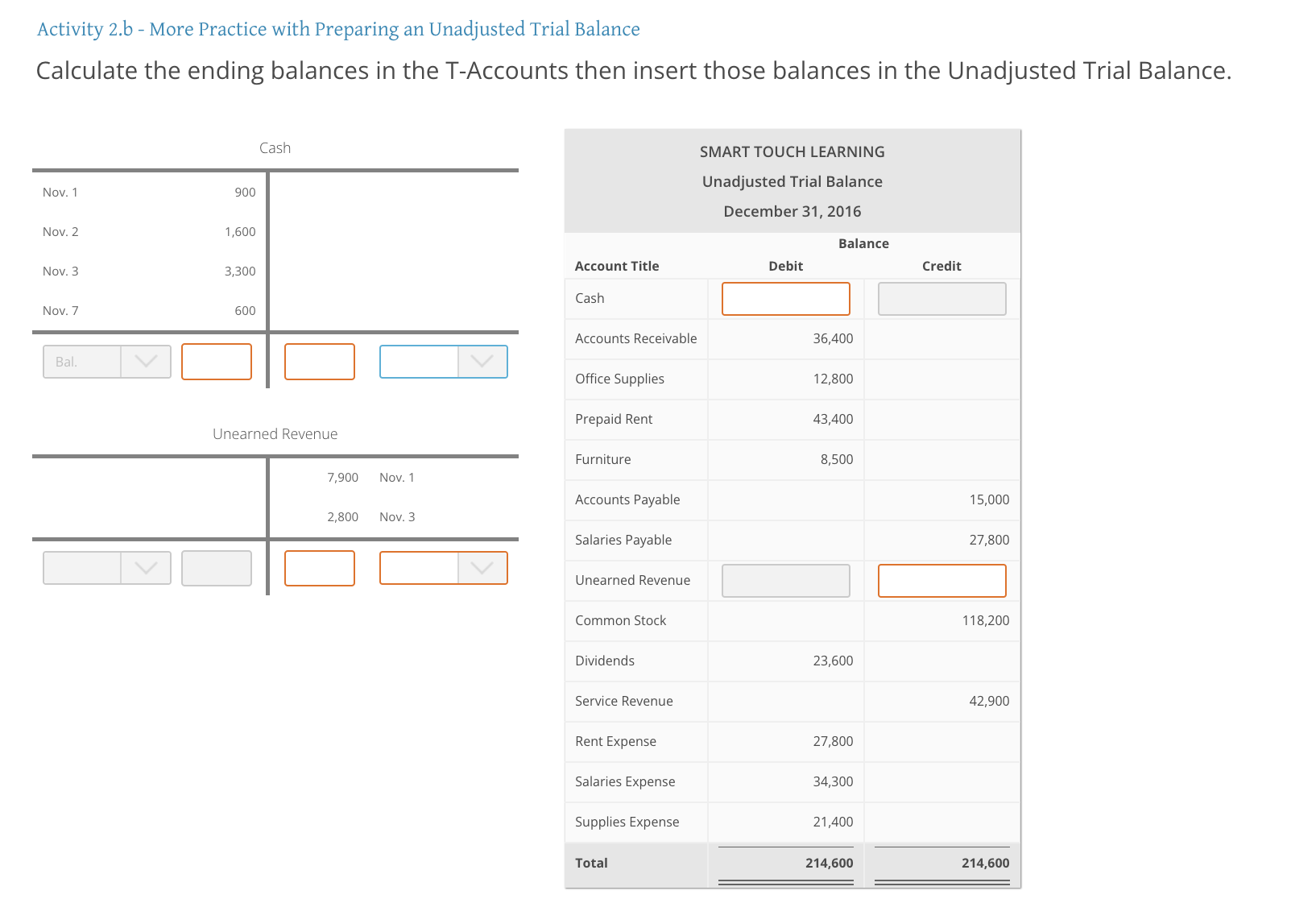Click the Cash T-account title

coord(275,148)
